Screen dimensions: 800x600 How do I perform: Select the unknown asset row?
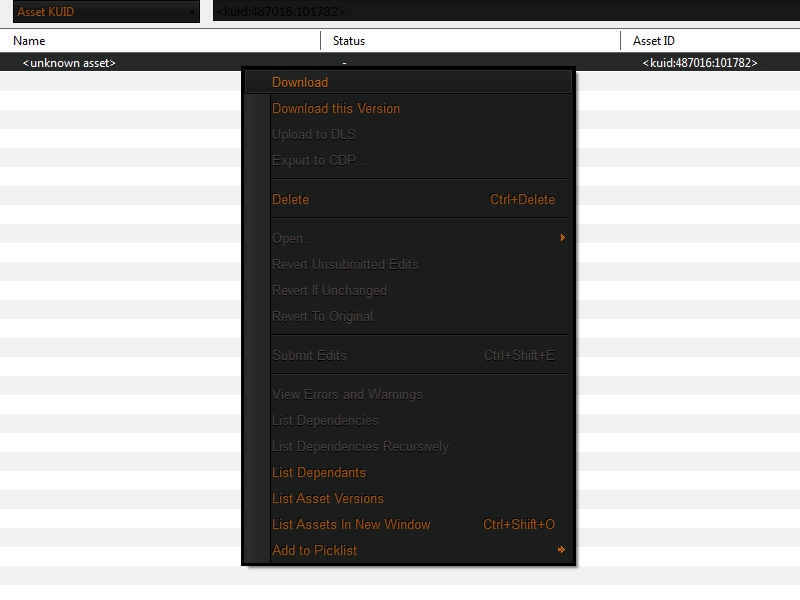(x=70, y=63)
